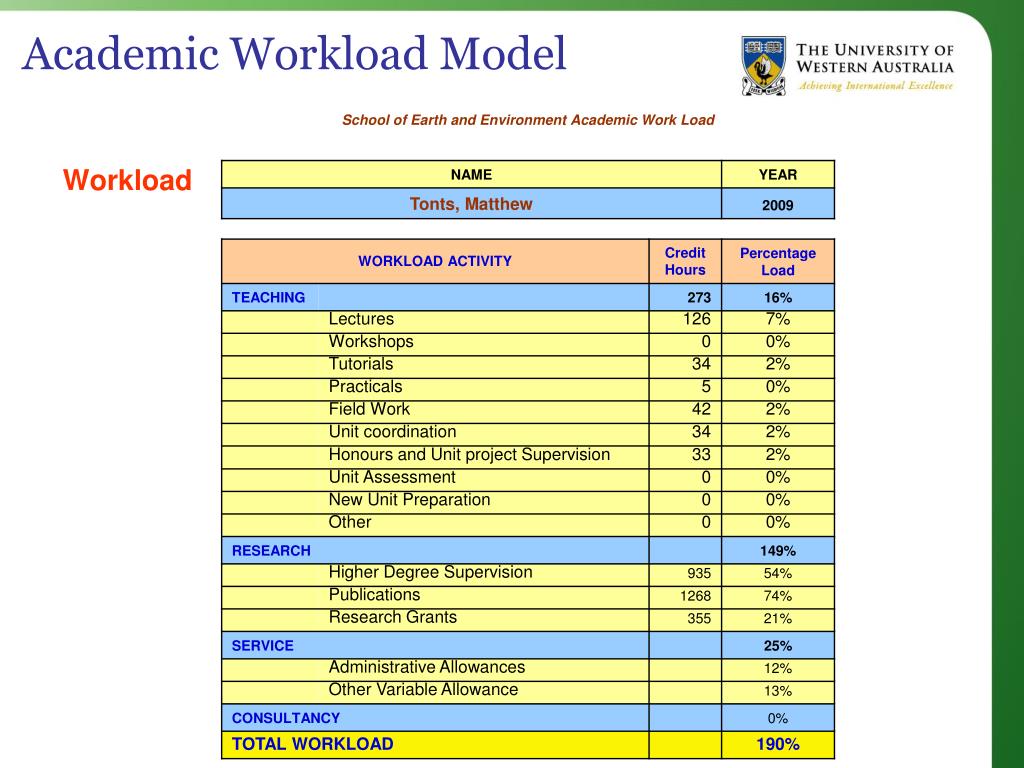
Task: Select the Other row under Teaching
Action: [x=350, y=522]
